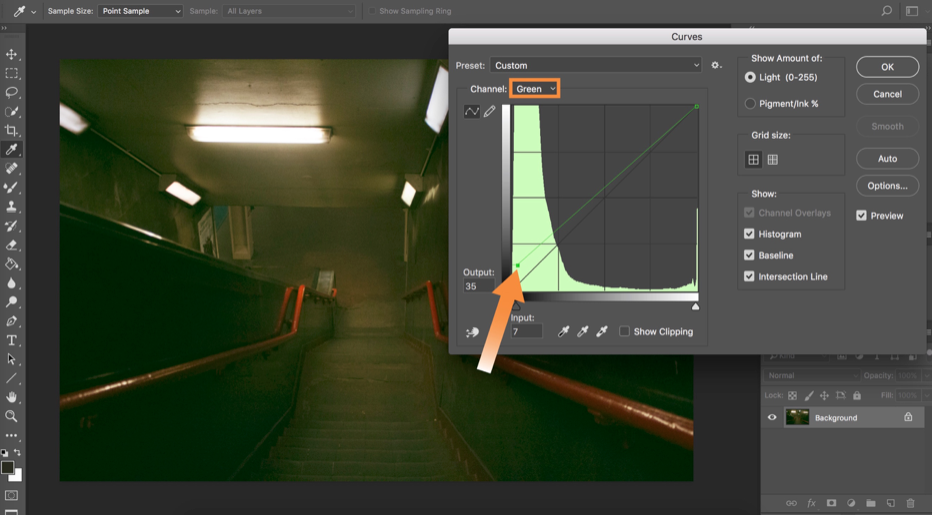Select the Move tool

pyautogui.click(x=11, y=55)
